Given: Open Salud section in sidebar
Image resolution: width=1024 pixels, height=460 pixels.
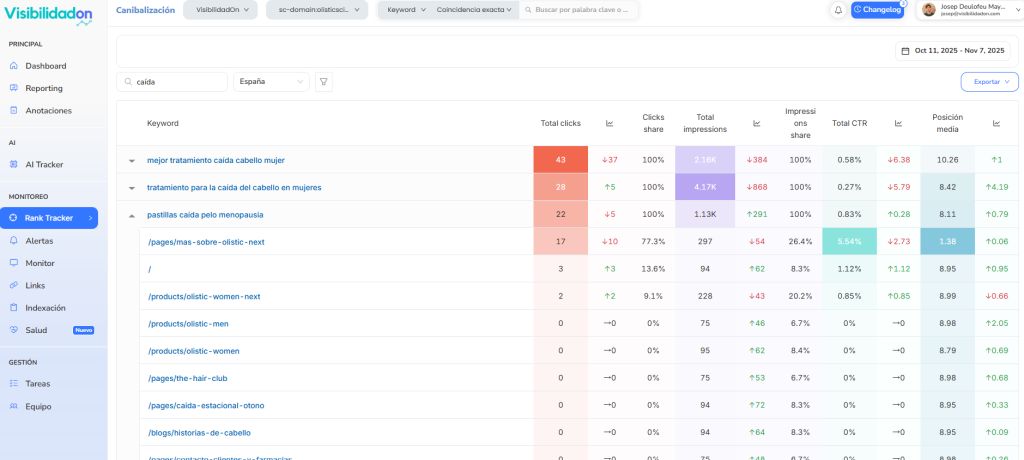Looking at the screenshot, I should pos(36,330).
